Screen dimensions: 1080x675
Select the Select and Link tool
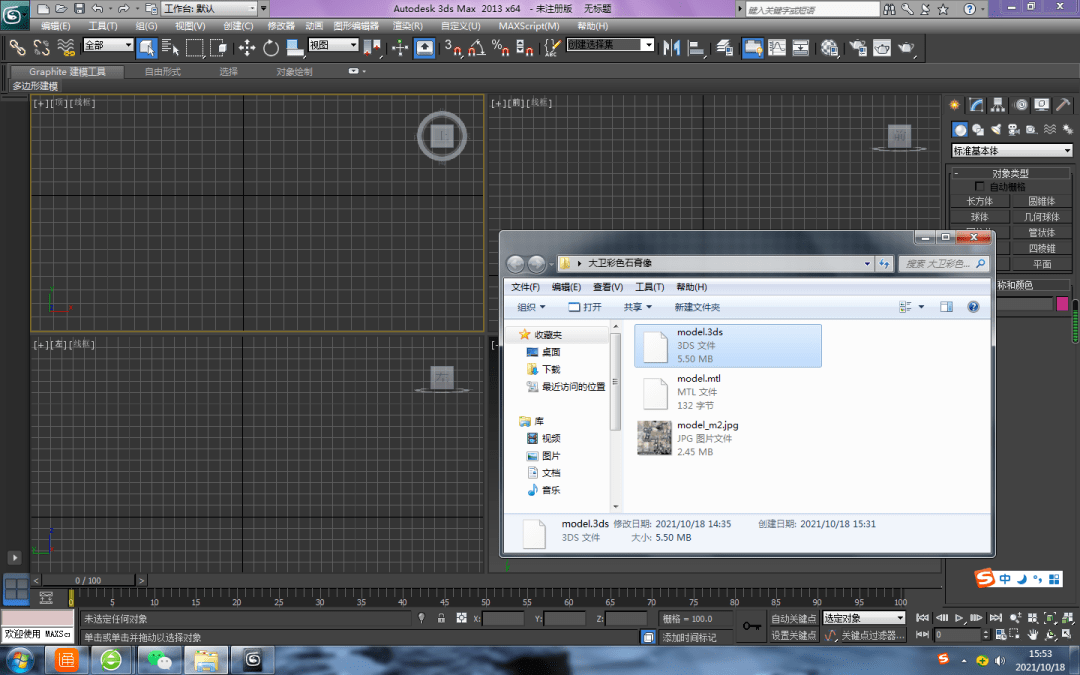[x=17, y=47]
